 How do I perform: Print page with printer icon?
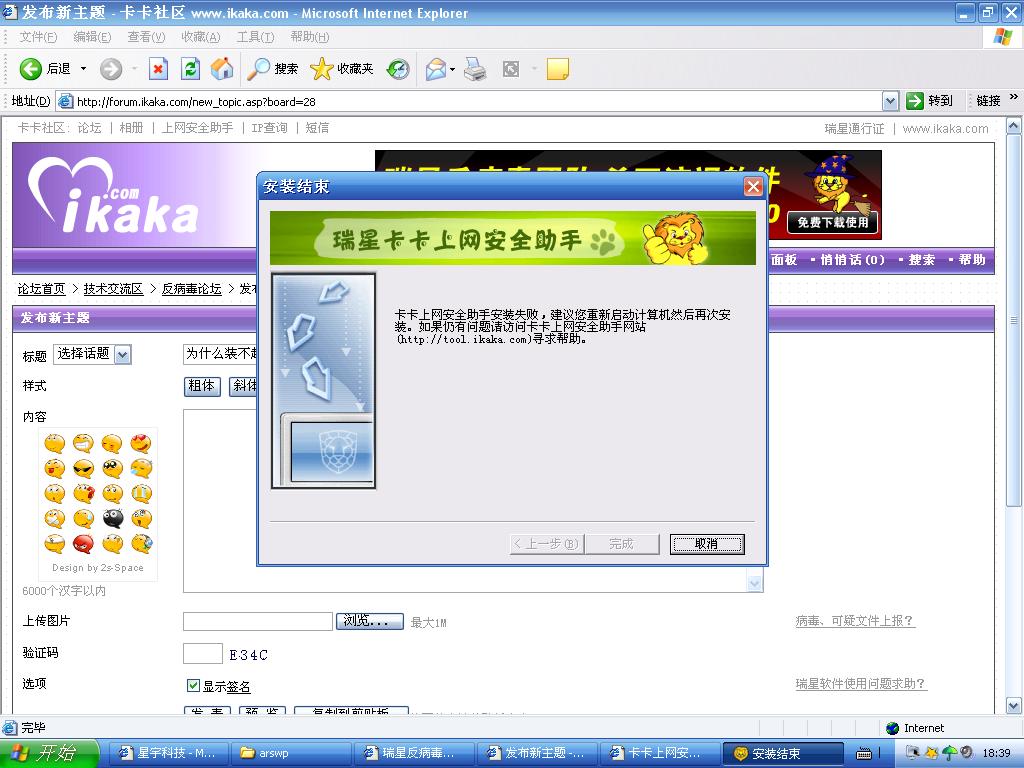tap(475, 69)
